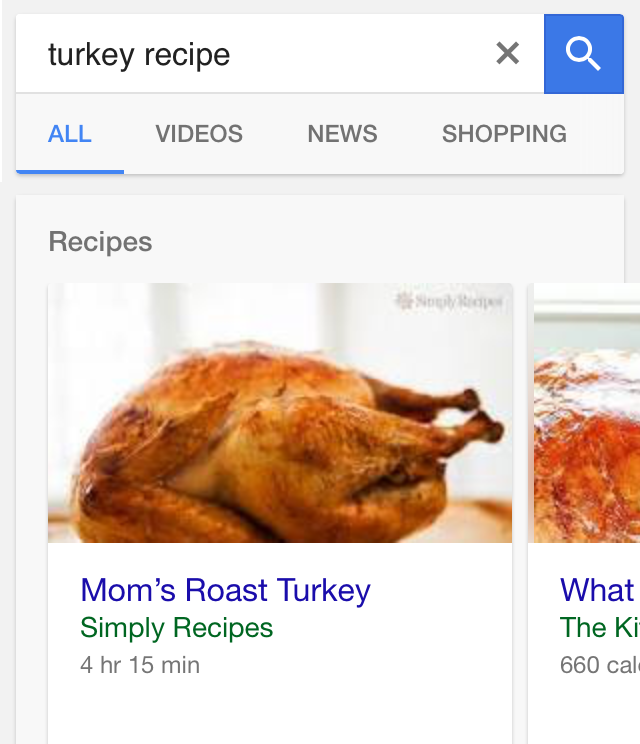Open the partially visible "What" recipe title
This screenshot has width=640, height=744.
click(597, 591)
